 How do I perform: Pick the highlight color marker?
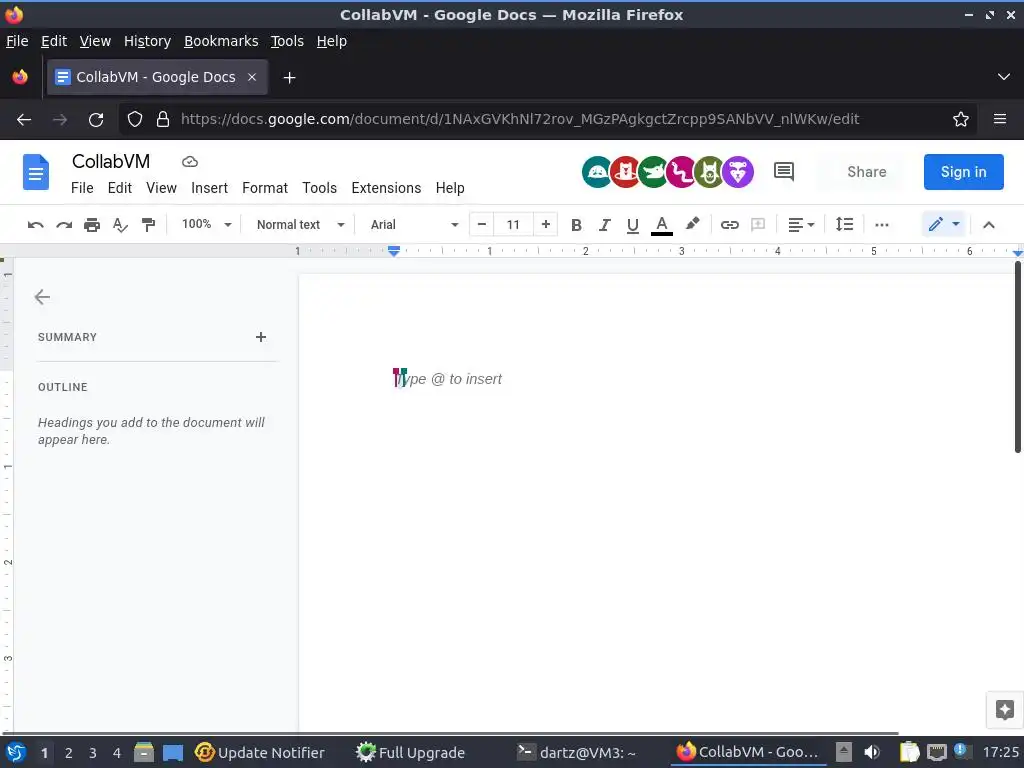coord(692,224)
